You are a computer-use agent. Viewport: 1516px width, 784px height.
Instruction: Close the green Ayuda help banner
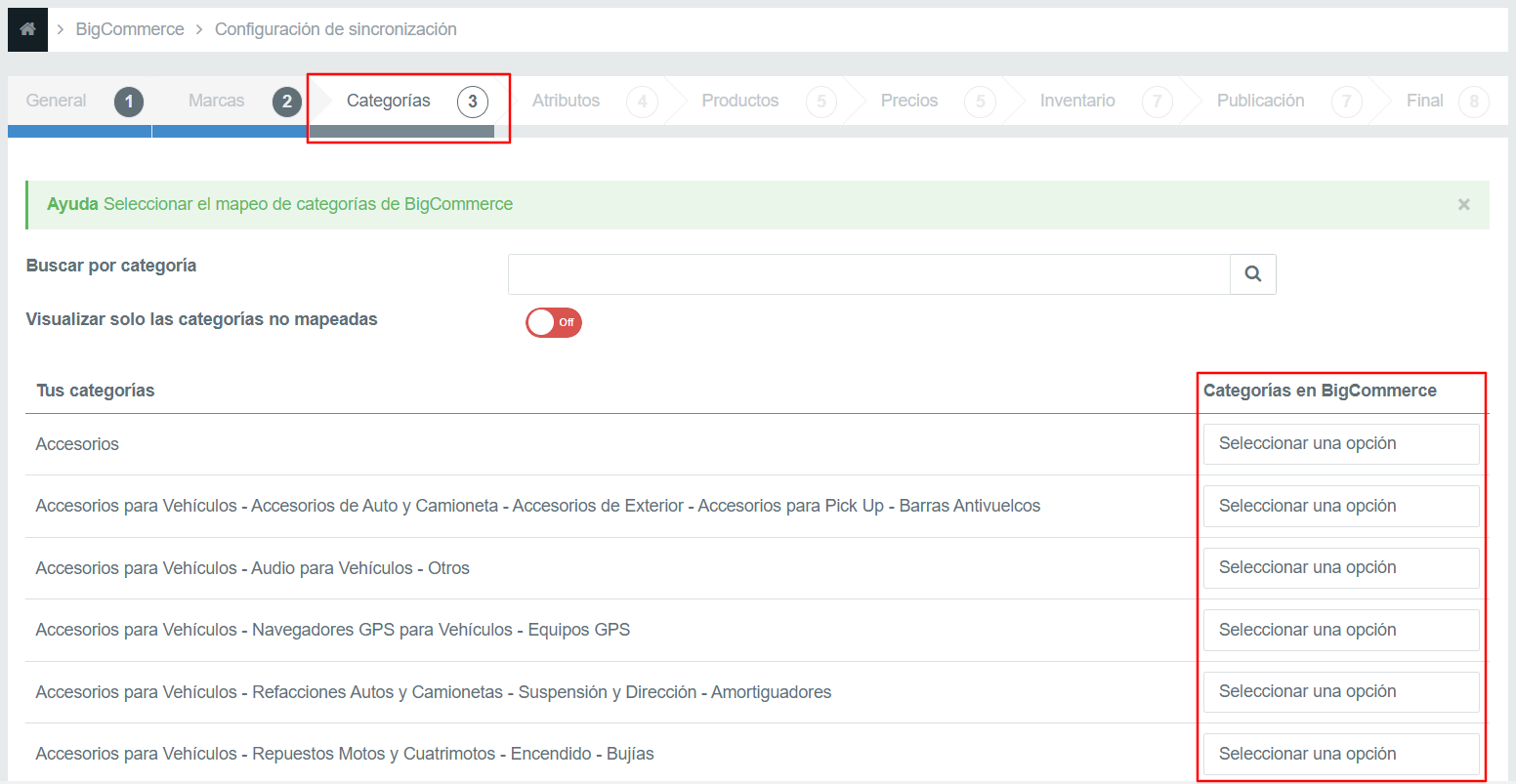(x=1463, y=204)
